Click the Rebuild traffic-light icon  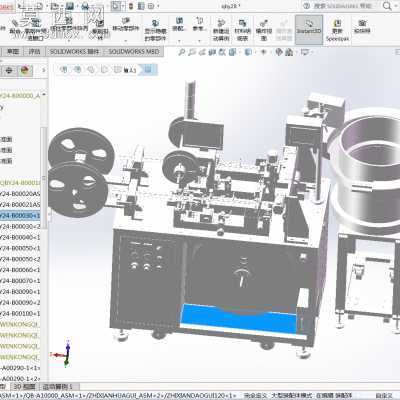132,6
